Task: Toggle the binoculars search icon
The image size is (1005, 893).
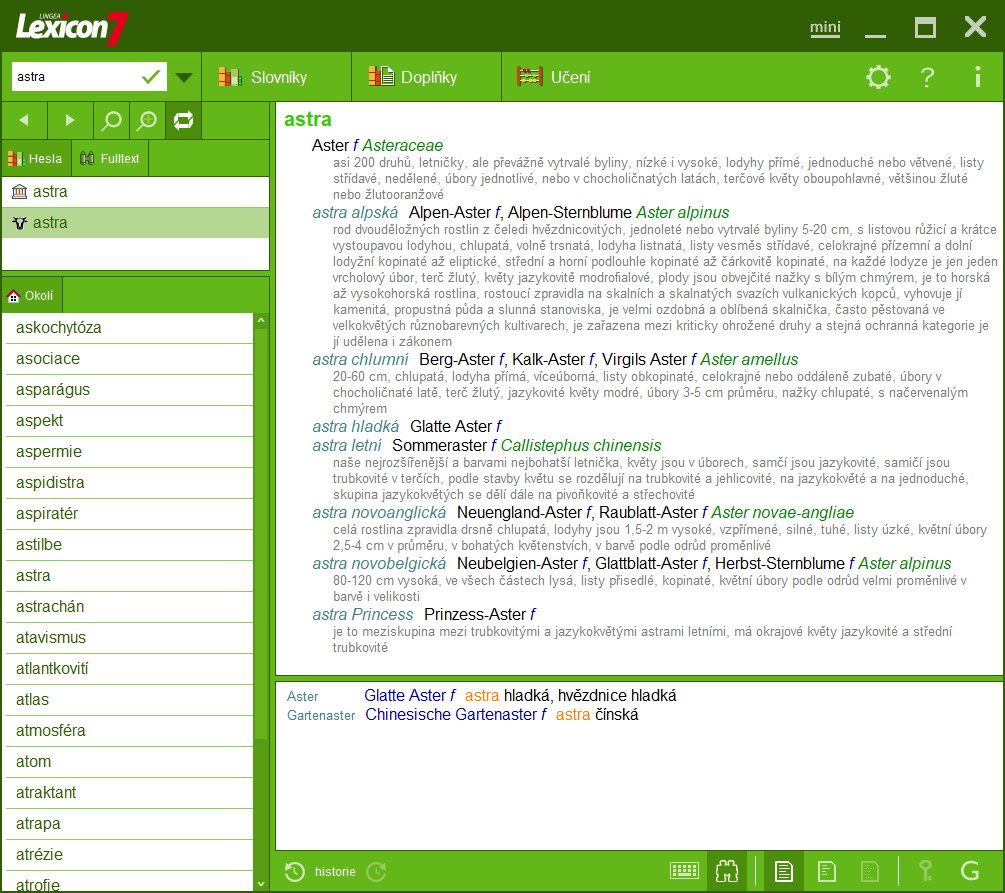Action: pos(727,871)
